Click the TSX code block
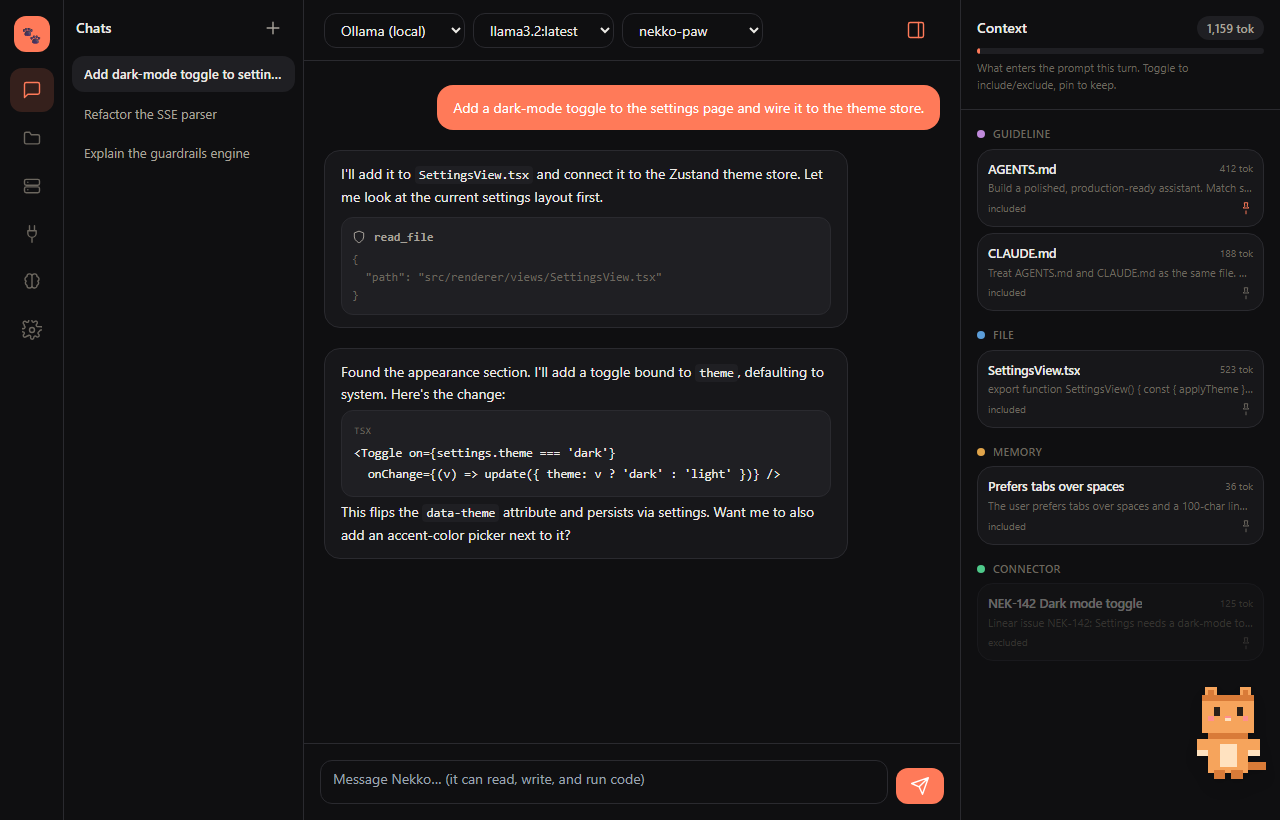The height and width of the screenshot is (820, 1280). click(586, 454)
